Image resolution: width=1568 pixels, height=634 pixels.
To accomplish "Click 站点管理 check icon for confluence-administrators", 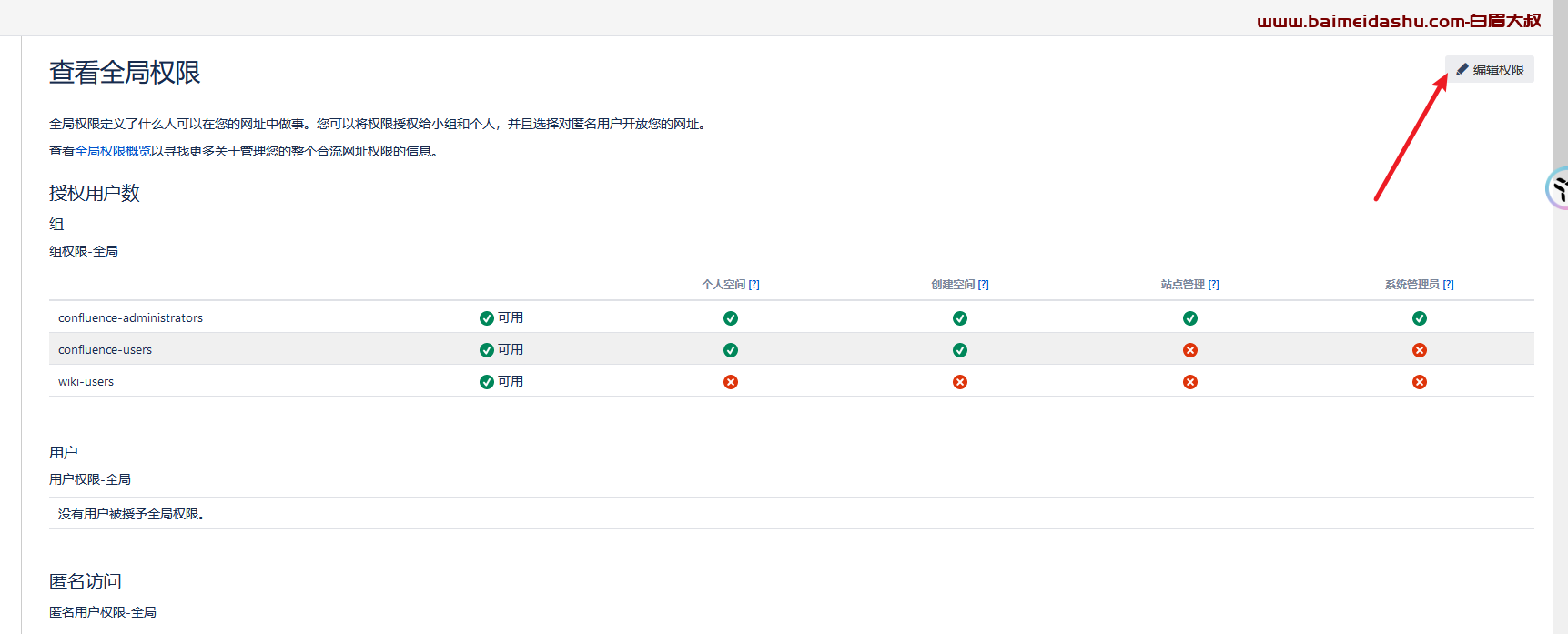I will click(1190, 318).
